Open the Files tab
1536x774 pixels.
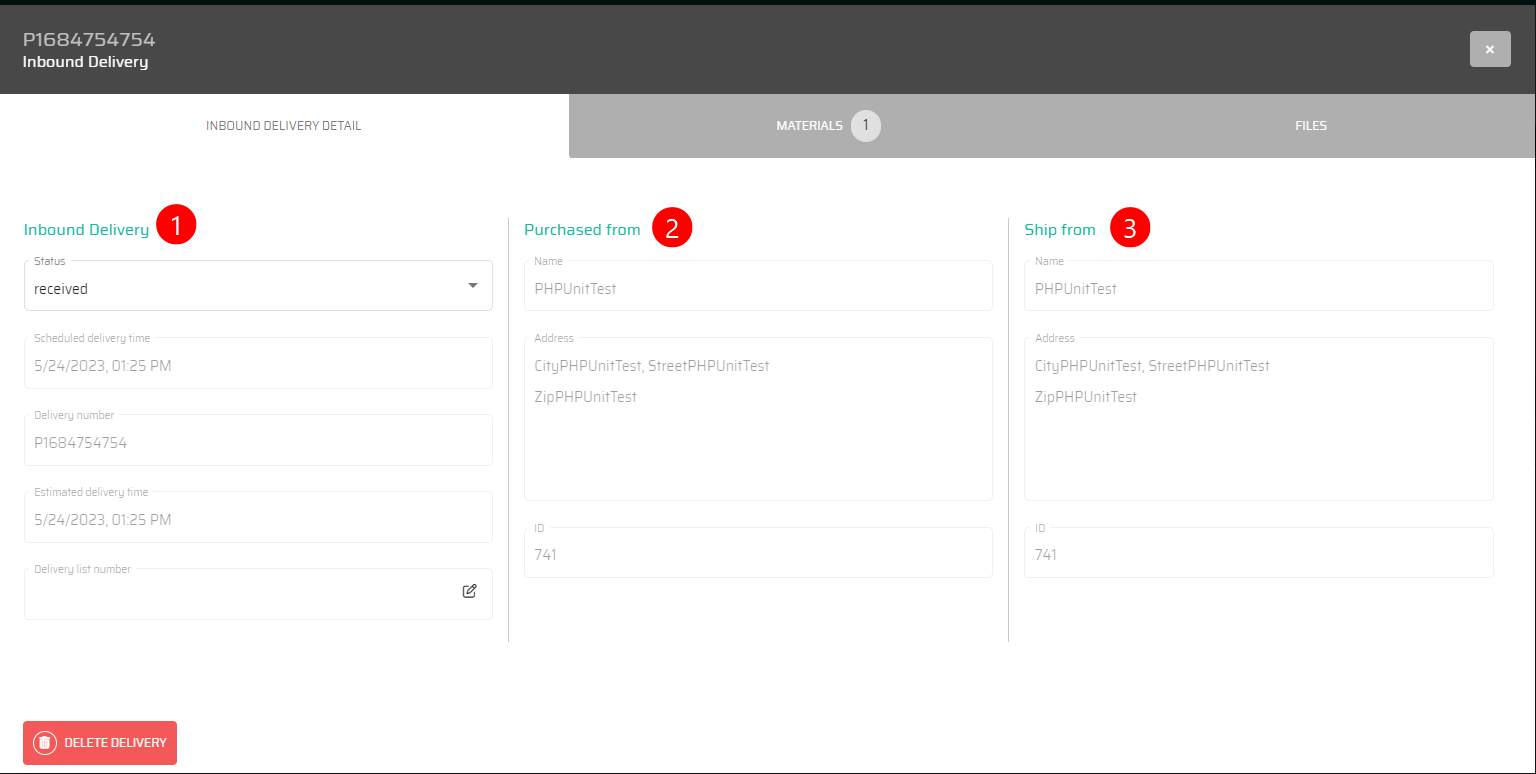point(1310,126)
